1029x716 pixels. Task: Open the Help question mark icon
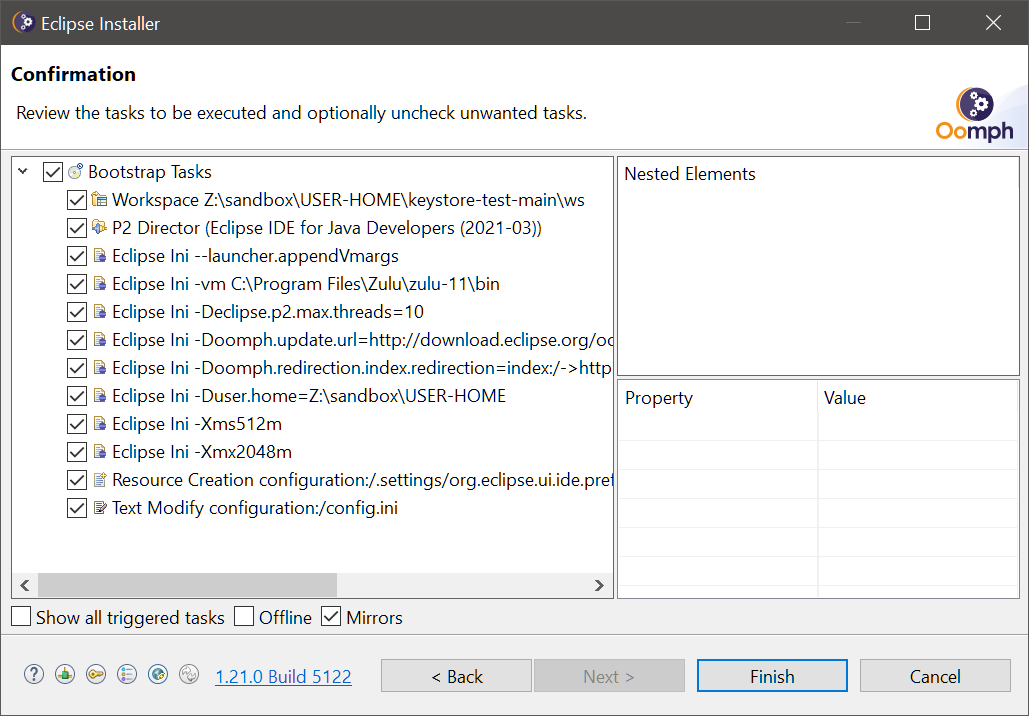pyautogui.click(x=34, y=675)
